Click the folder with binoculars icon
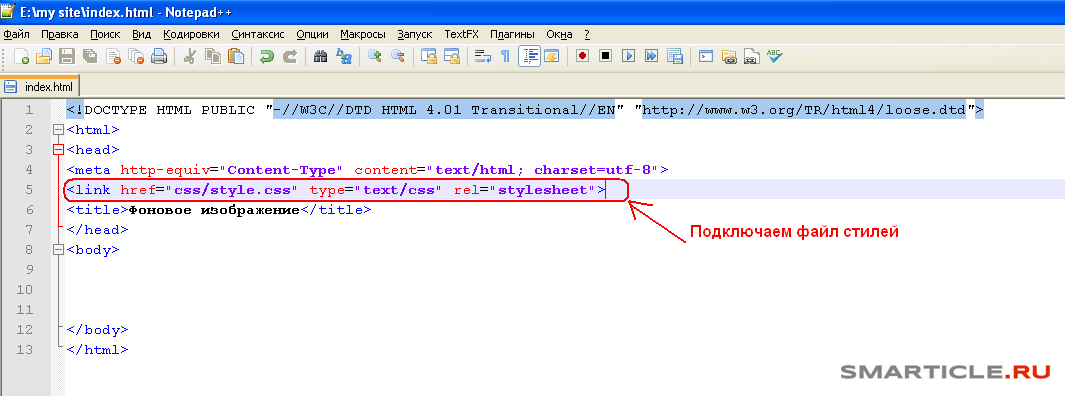This screenshot has height=396, width=1065. click(x=729, y=56)
